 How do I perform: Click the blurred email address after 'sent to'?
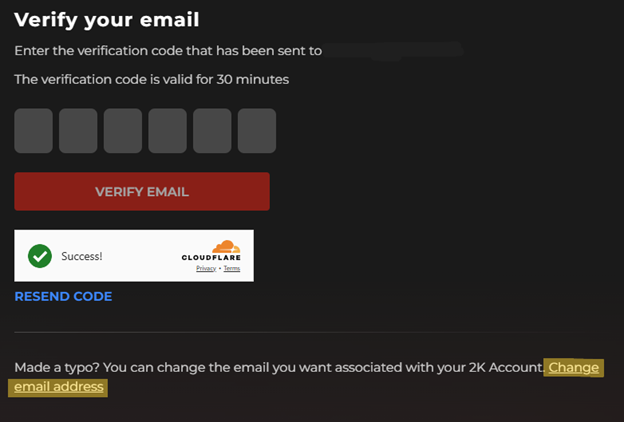point(393,51)
